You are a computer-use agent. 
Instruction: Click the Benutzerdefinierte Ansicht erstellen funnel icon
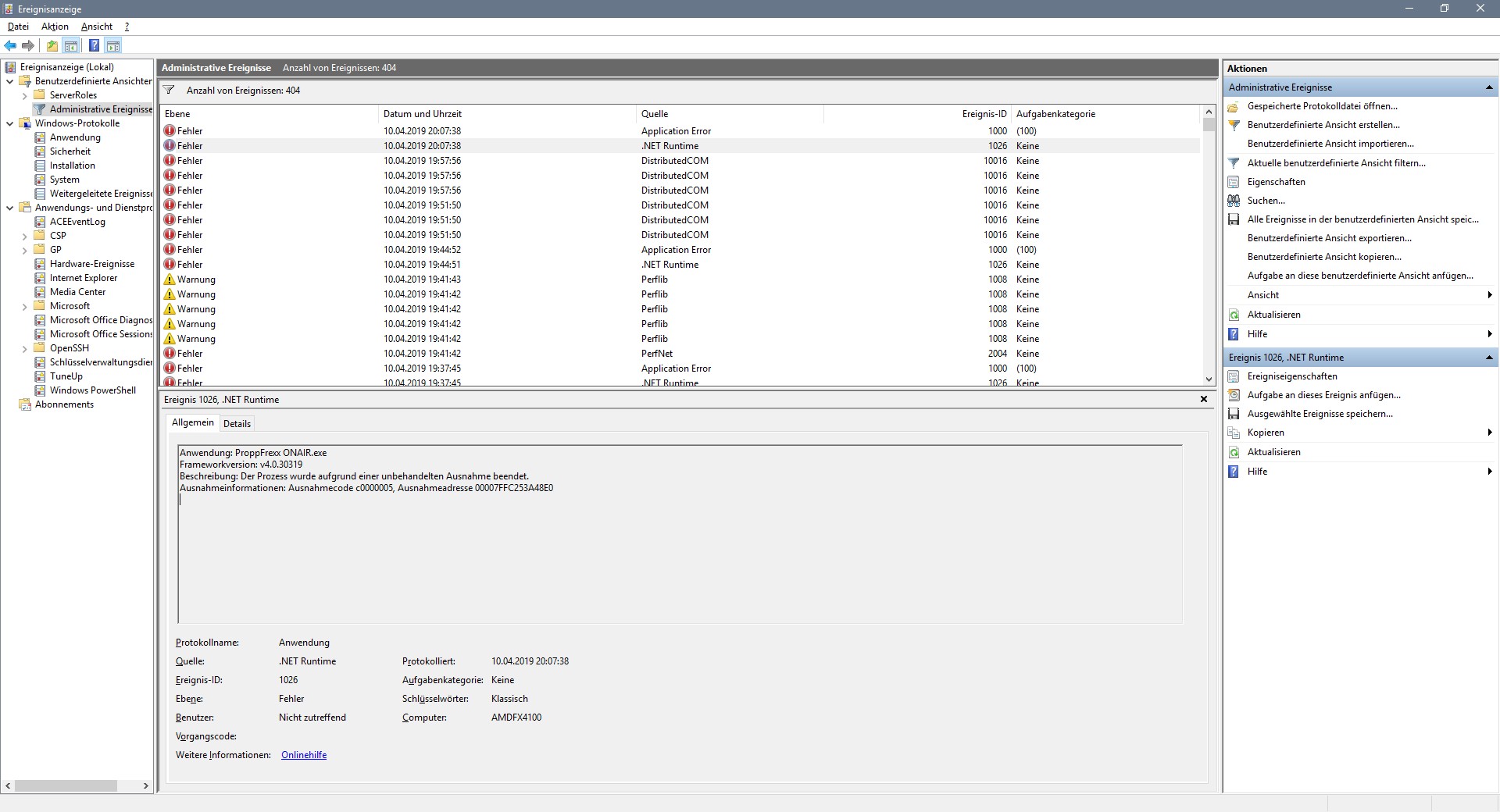point(1234,125)
